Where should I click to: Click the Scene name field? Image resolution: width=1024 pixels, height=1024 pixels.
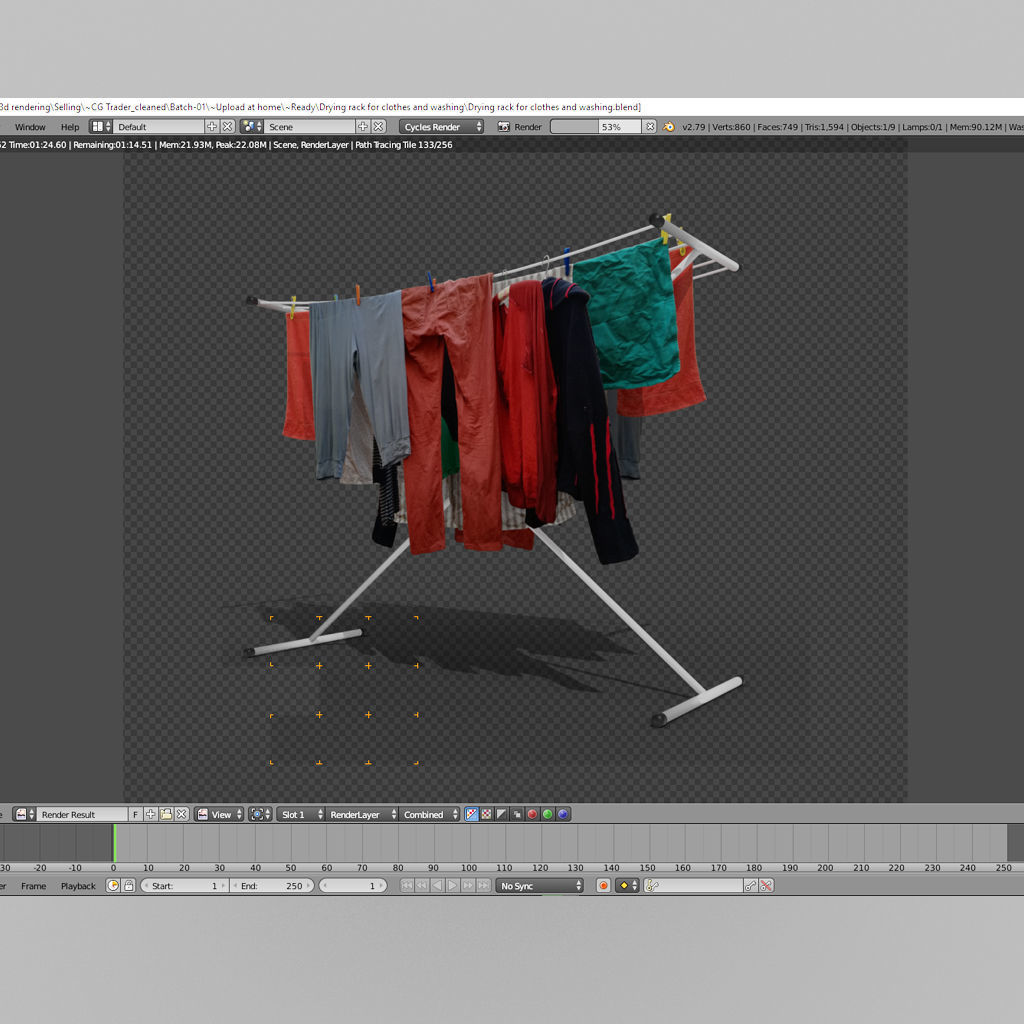coord(310,127)
